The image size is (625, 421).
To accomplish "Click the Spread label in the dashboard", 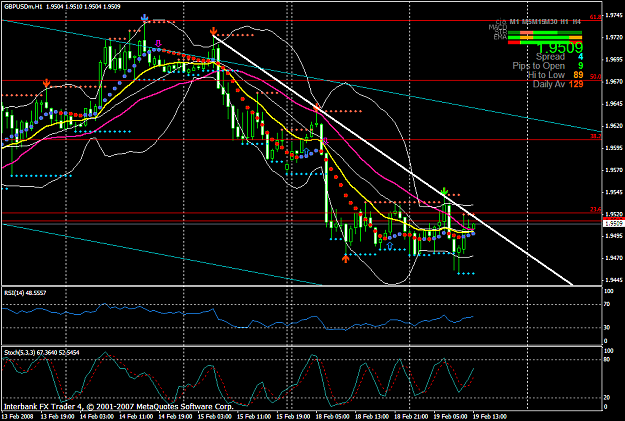I will 550,57.
